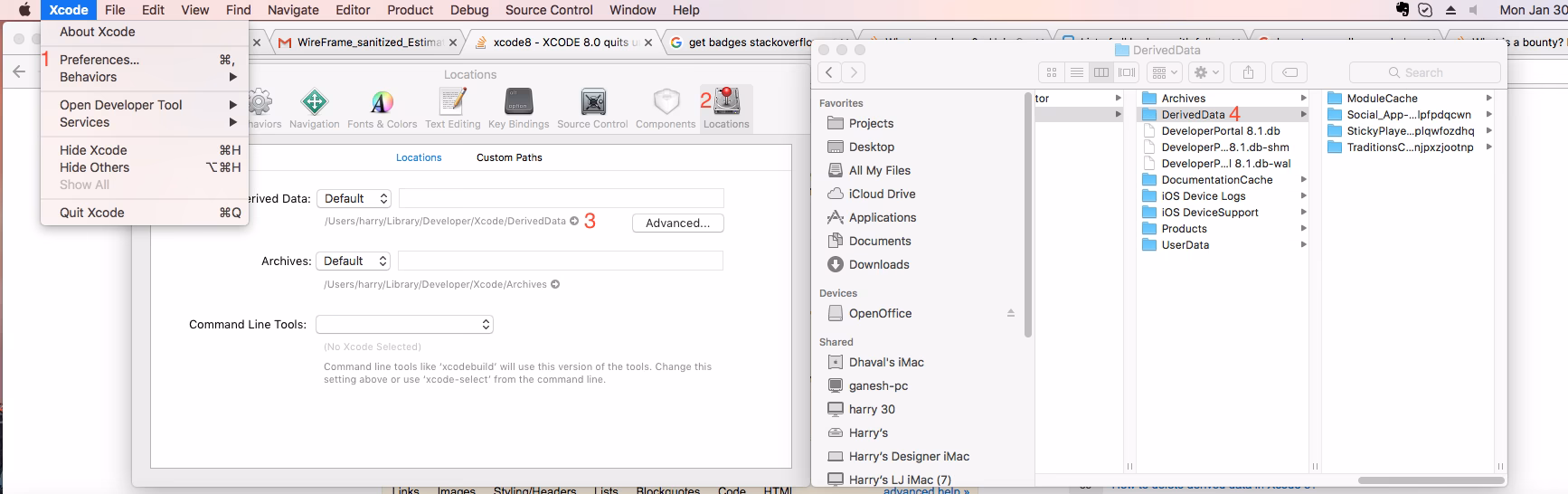This screenshot has width=1568, height=494.
Task: Open the Apple menu
Action: click(24, 10)
